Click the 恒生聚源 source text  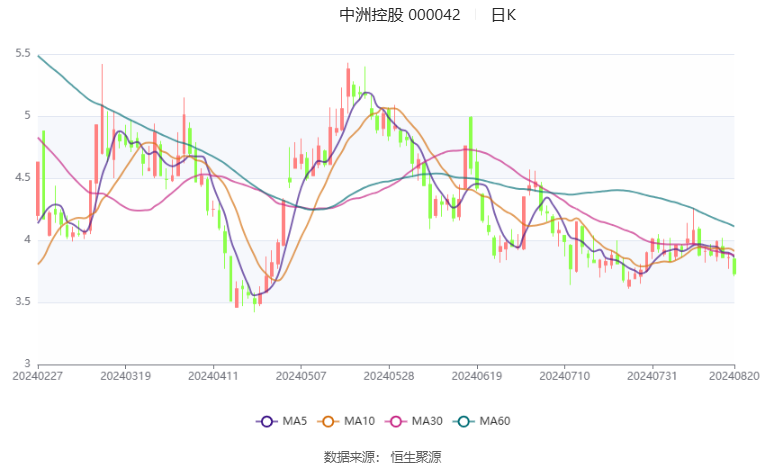[x=416, y=457]
